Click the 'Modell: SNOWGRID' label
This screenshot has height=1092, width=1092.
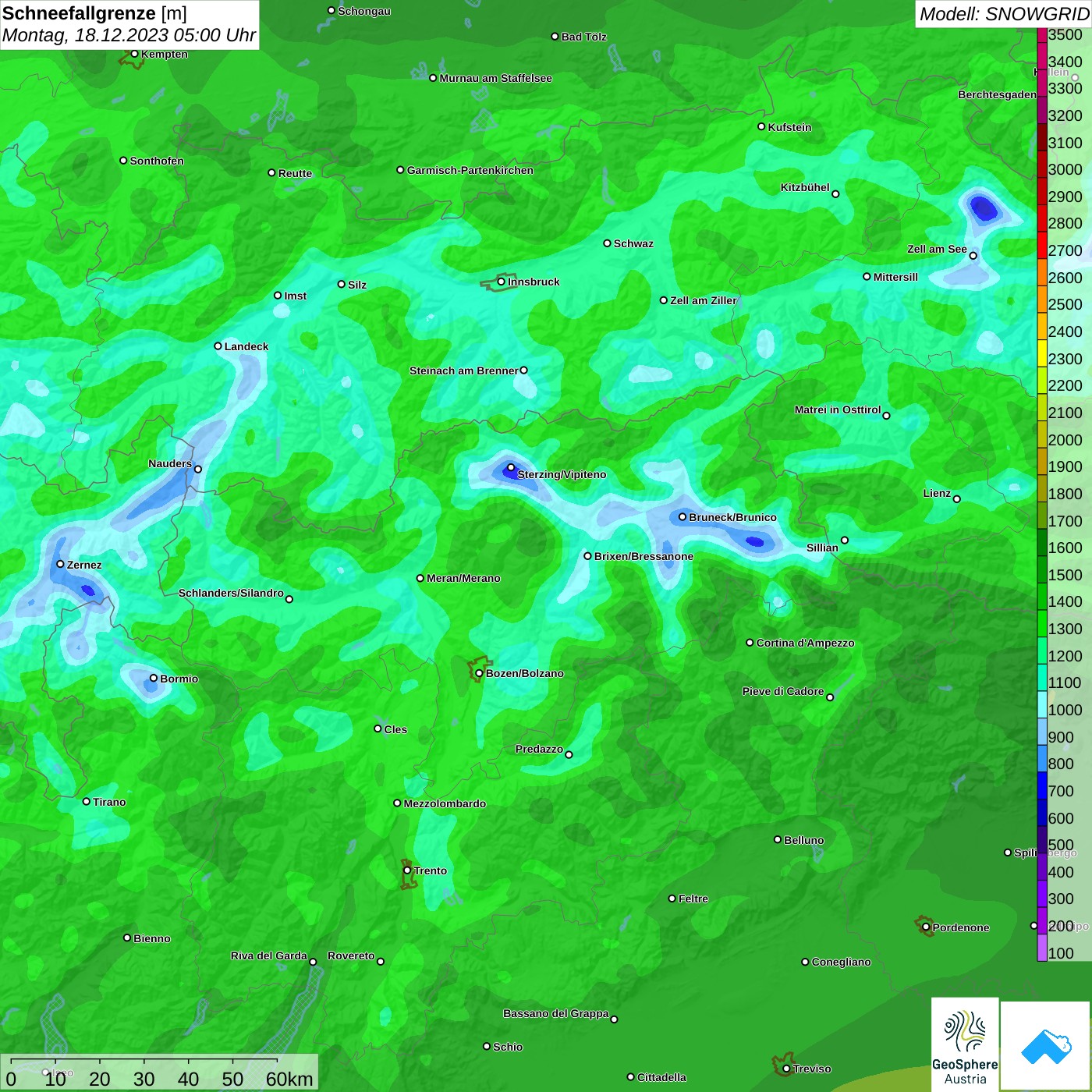point(1004,14)
